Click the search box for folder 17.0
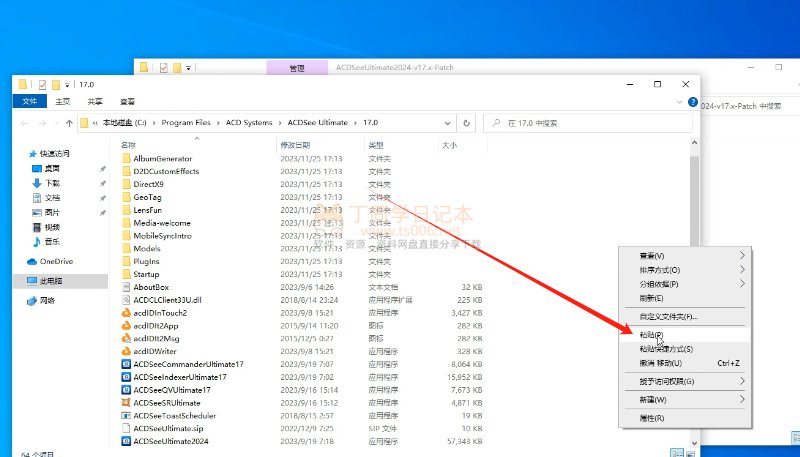This screenshot has height=457, width=800. click(x=590, y=123)
